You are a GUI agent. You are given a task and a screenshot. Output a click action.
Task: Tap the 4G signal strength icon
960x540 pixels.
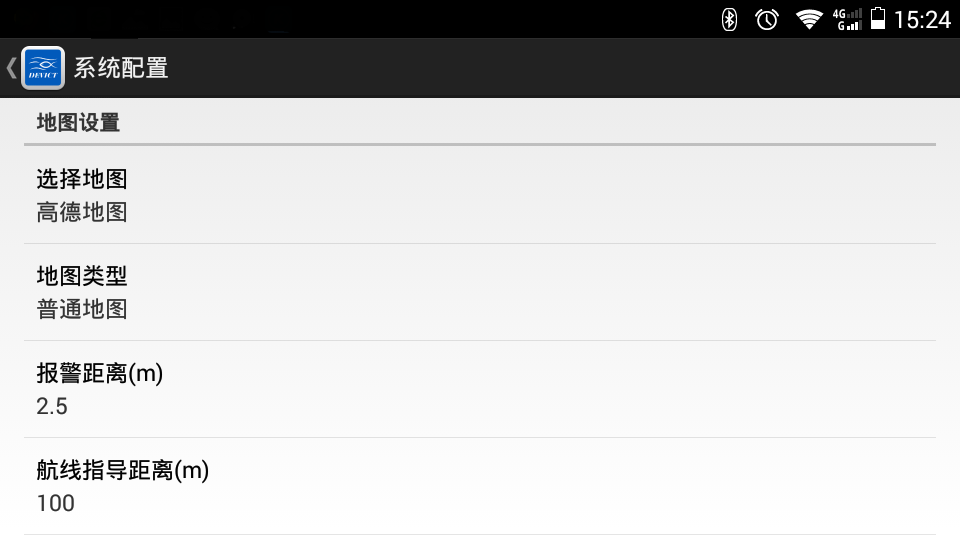[x=847, y=20]
